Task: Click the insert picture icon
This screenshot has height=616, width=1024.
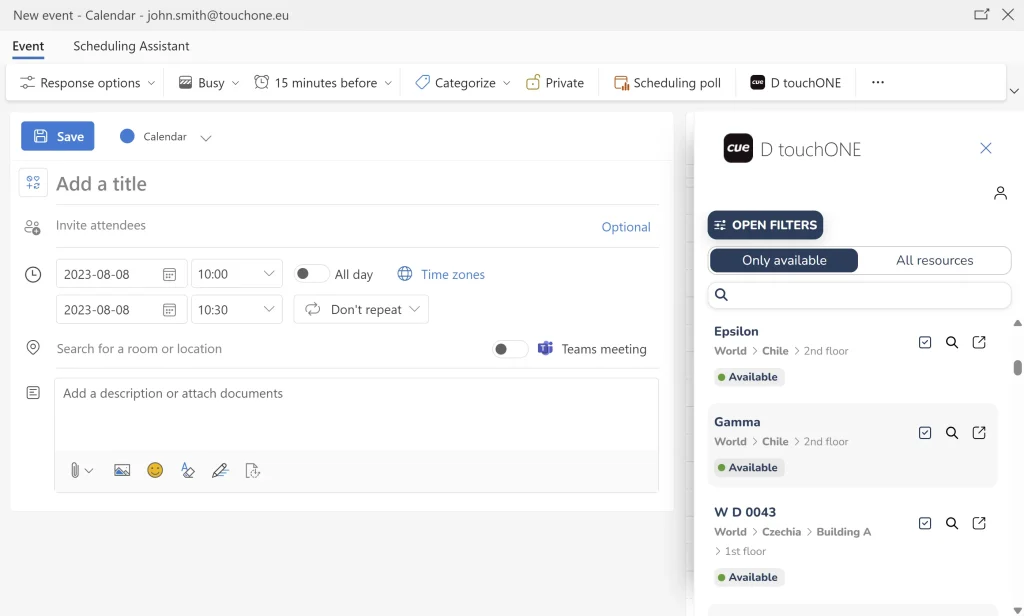Action: (x=122, y=470)
